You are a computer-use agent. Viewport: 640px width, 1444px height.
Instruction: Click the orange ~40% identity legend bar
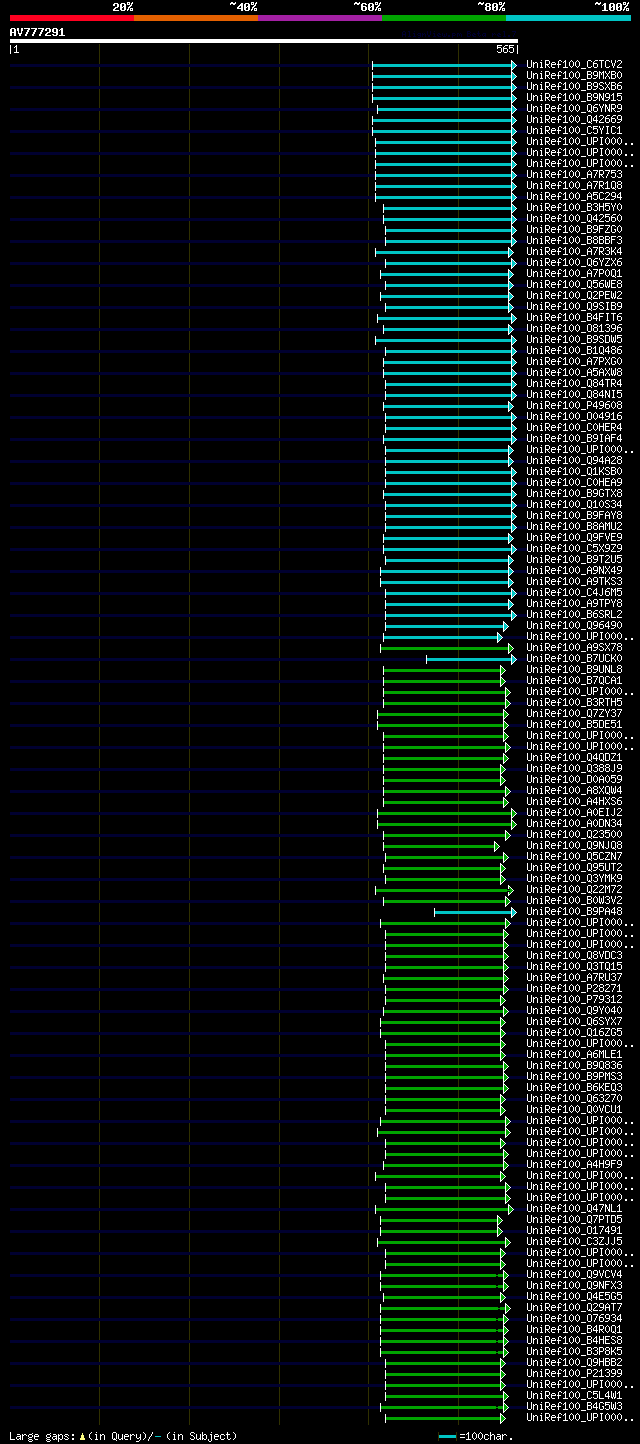pyautogui.click(x=195, y=18)
